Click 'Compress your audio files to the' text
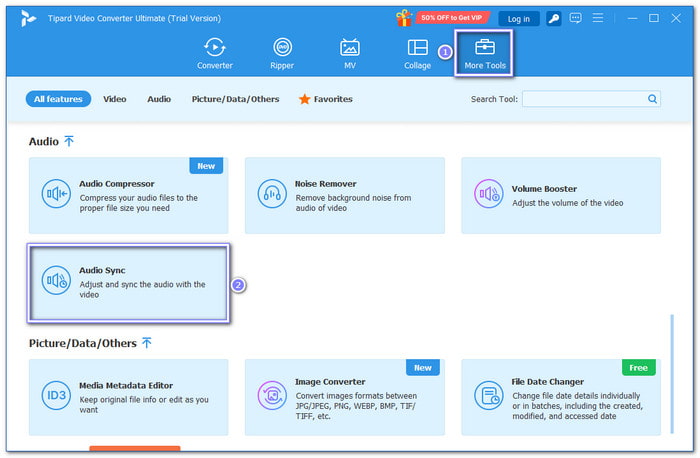700x458 pixels. coord(138,198)
